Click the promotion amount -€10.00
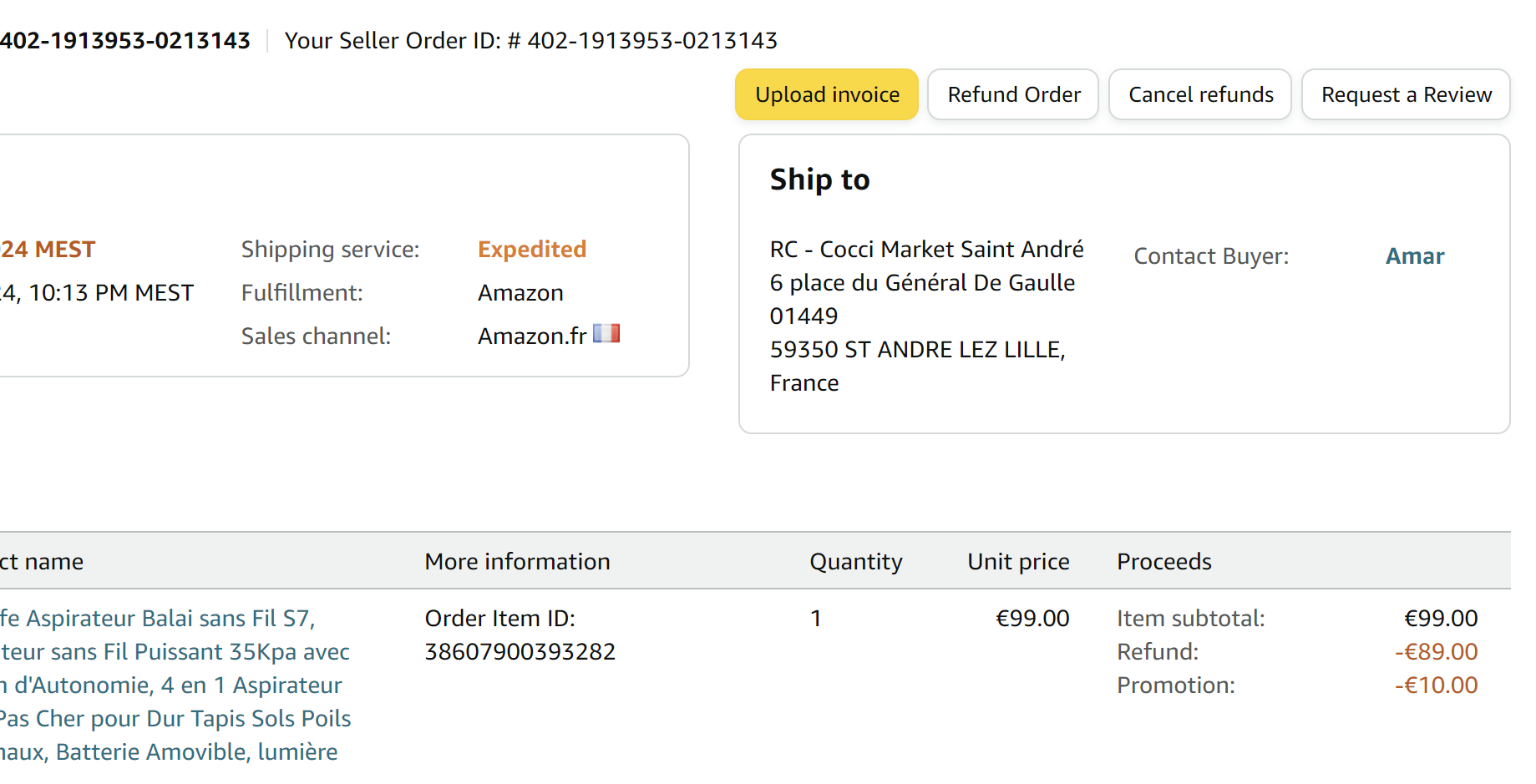The width and height of the screenshot is (1536, 784). pyautogui.click(x=1436, y=685)
